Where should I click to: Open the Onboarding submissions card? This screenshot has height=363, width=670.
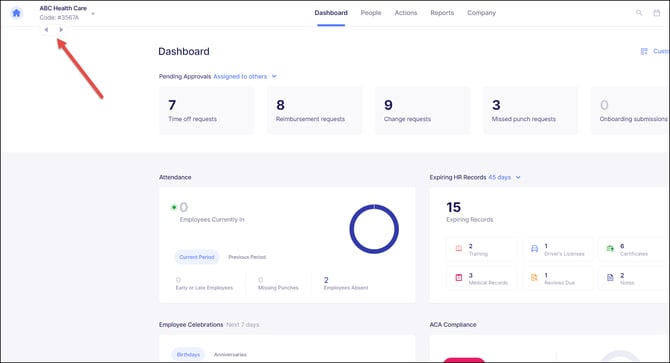click(x=630, y=111)
